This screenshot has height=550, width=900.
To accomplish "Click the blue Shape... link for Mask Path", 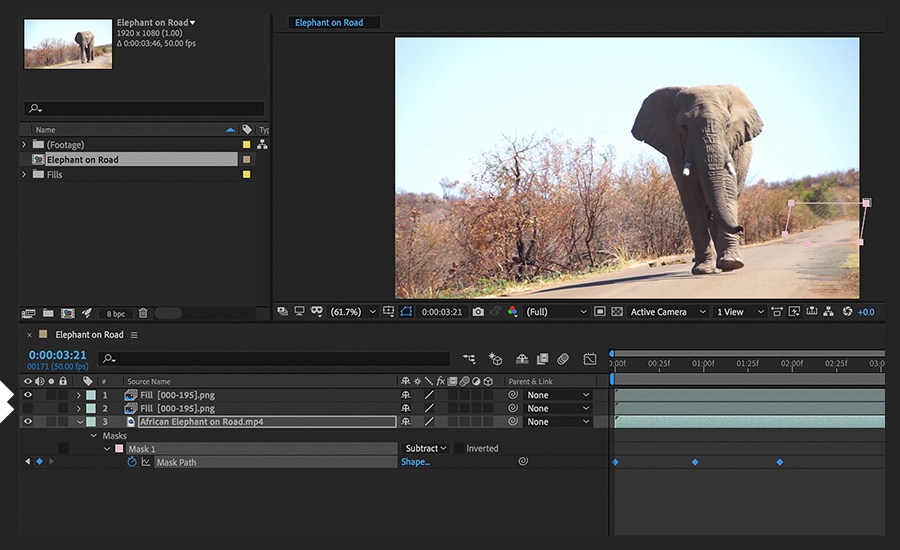I will 415,462.
